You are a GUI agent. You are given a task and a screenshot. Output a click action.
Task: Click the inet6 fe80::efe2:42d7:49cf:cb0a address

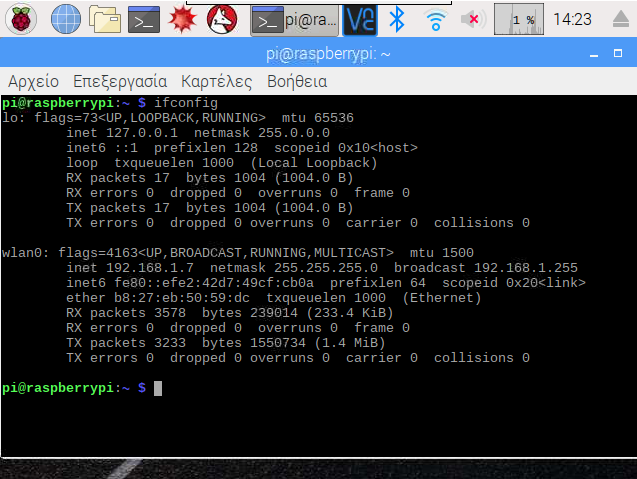(x=190, y=283)
